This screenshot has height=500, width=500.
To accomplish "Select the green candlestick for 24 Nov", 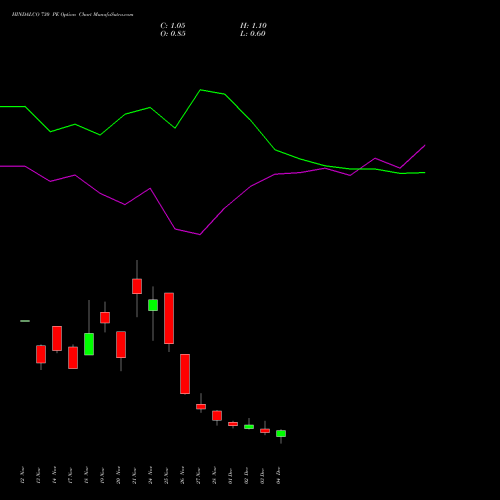I will tap(153, 305).
